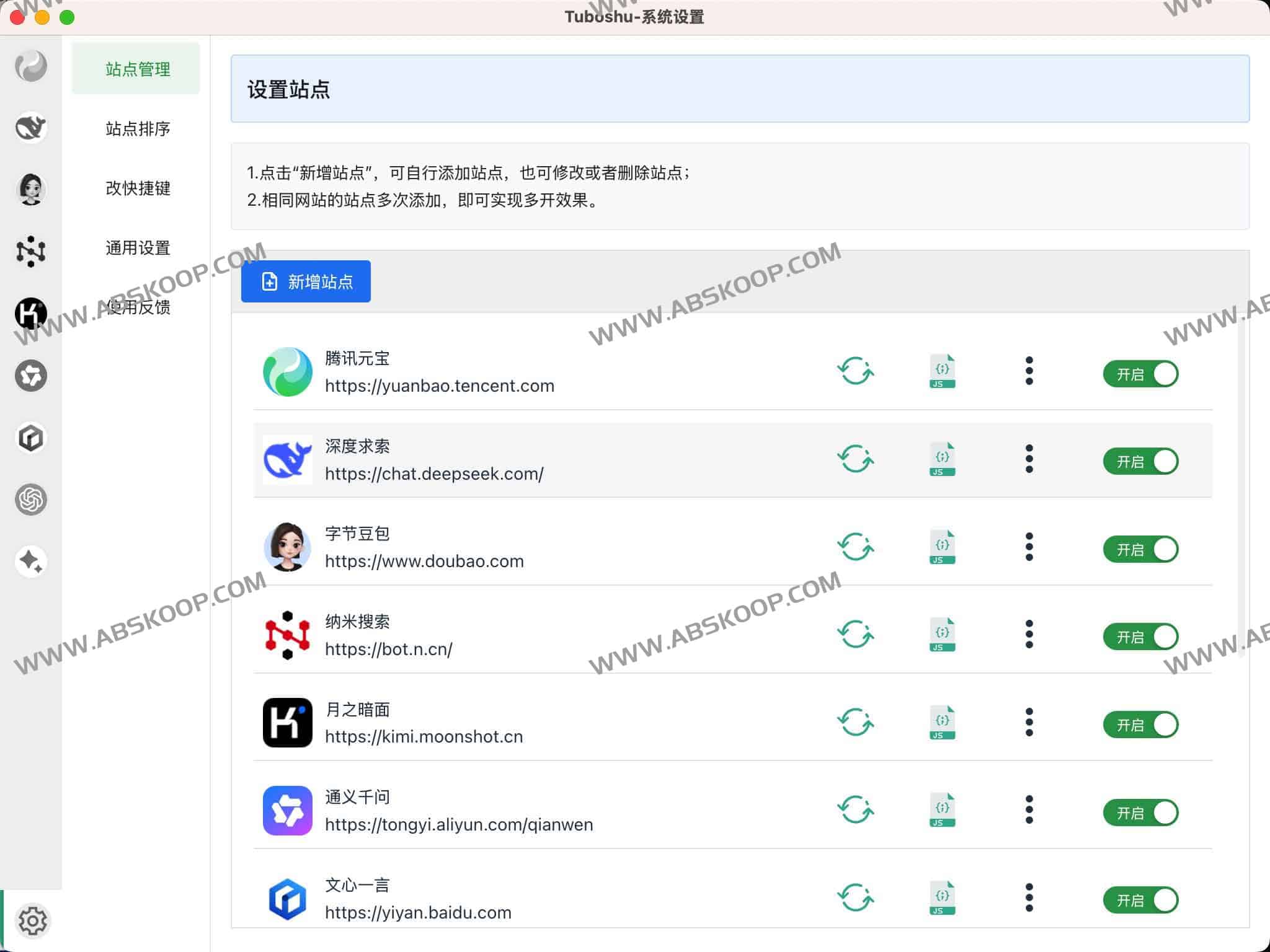Open the 改快捷键 settings section
Image resolution: width=1270 pixels, height=952 pixels.
coord(137,188)
